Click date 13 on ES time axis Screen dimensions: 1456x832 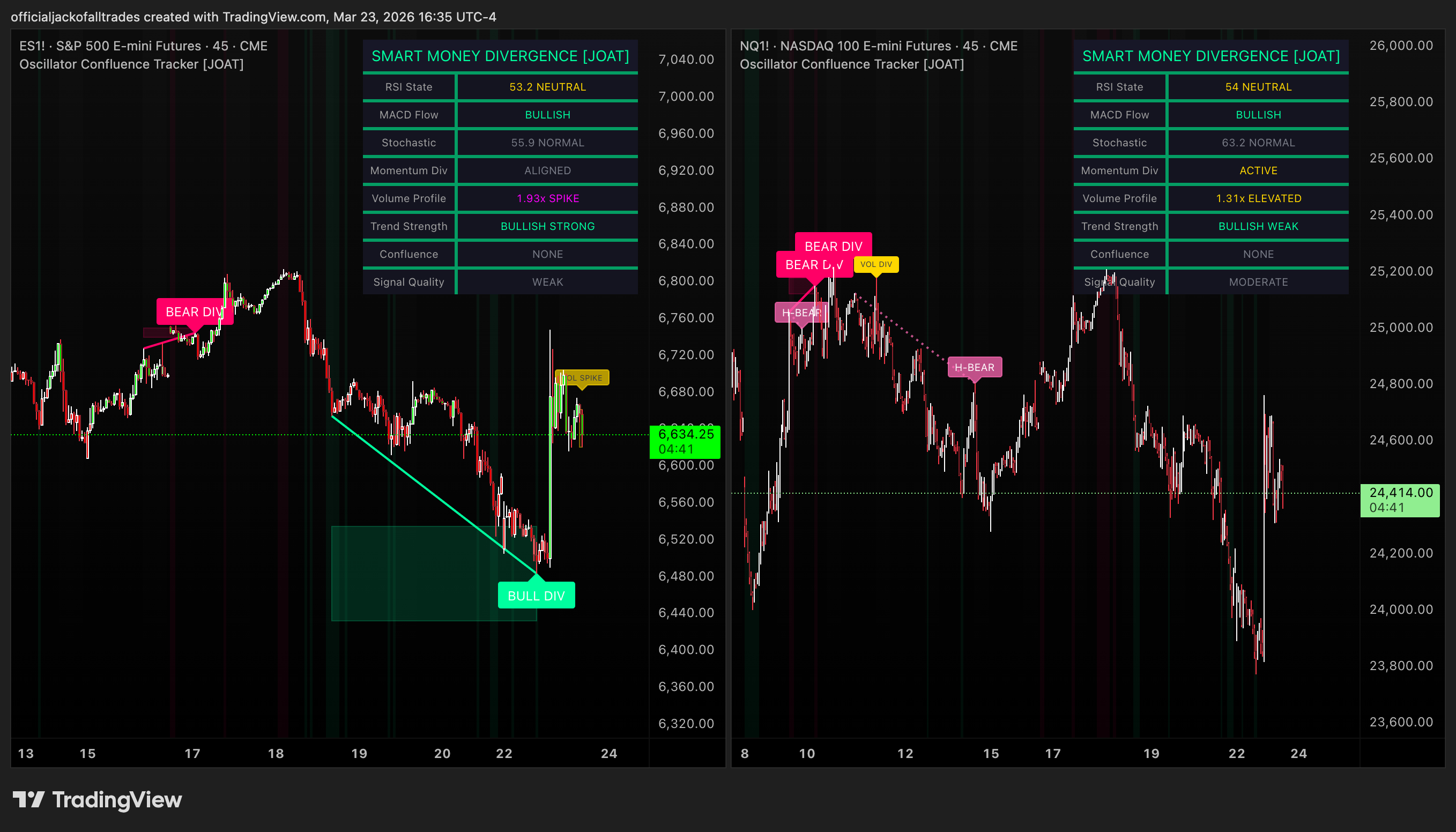pos(26,753)
